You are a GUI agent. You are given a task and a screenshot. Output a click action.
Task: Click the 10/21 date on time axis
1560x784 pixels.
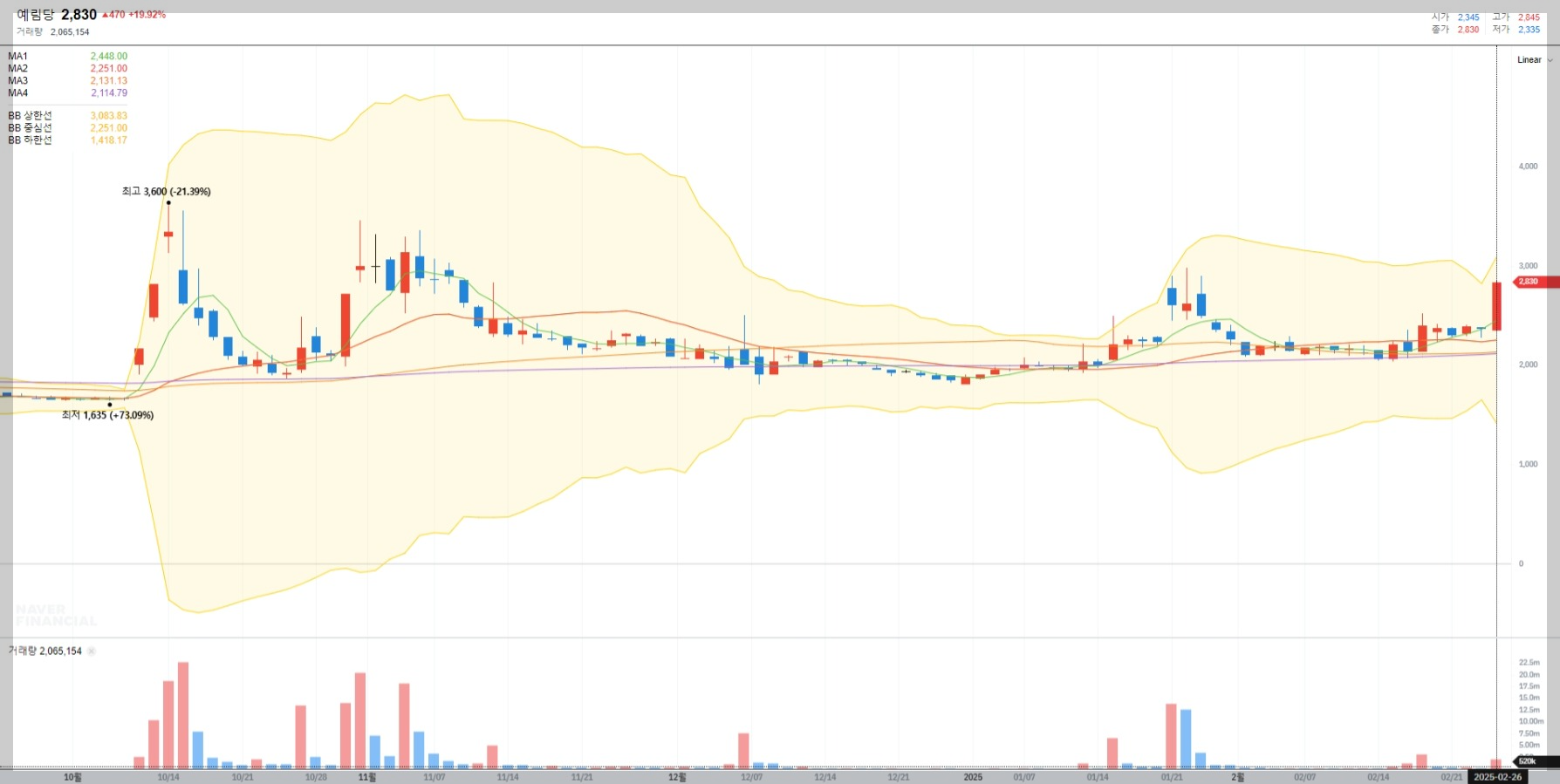tap(243, 777)
